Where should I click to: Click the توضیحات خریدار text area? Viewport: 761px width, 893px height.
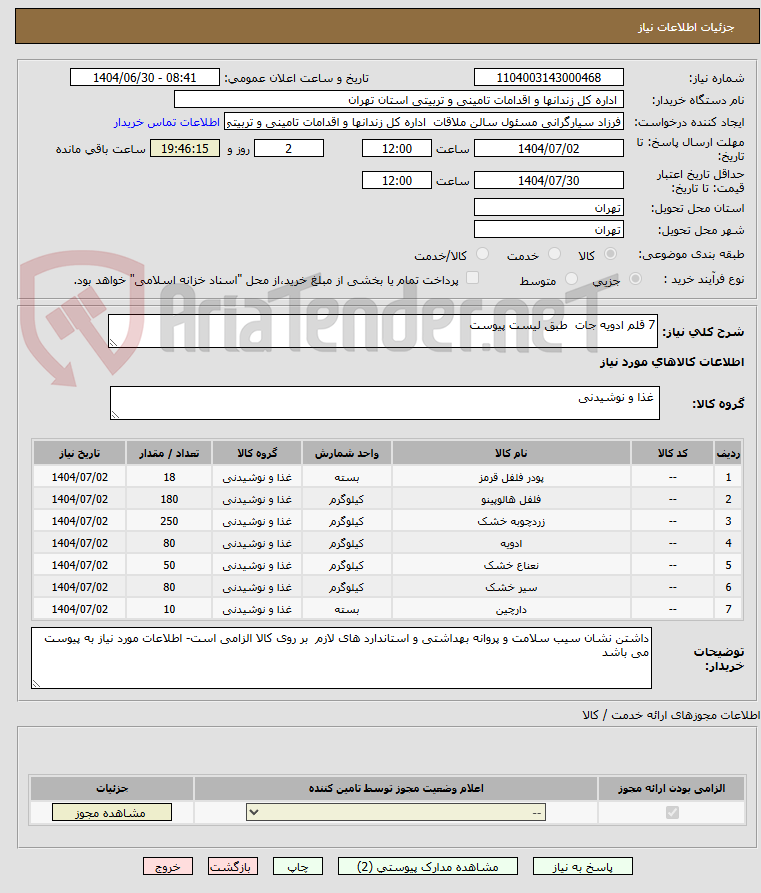point(341,658)
